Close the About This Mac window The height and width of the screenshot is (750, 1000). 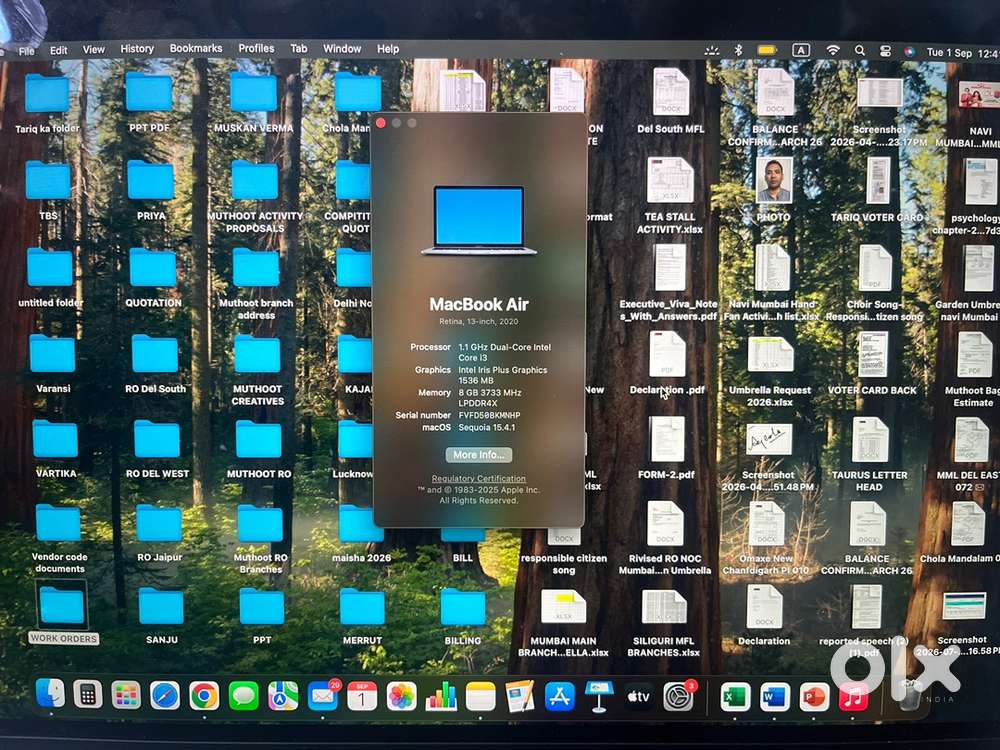coord(381,123)
